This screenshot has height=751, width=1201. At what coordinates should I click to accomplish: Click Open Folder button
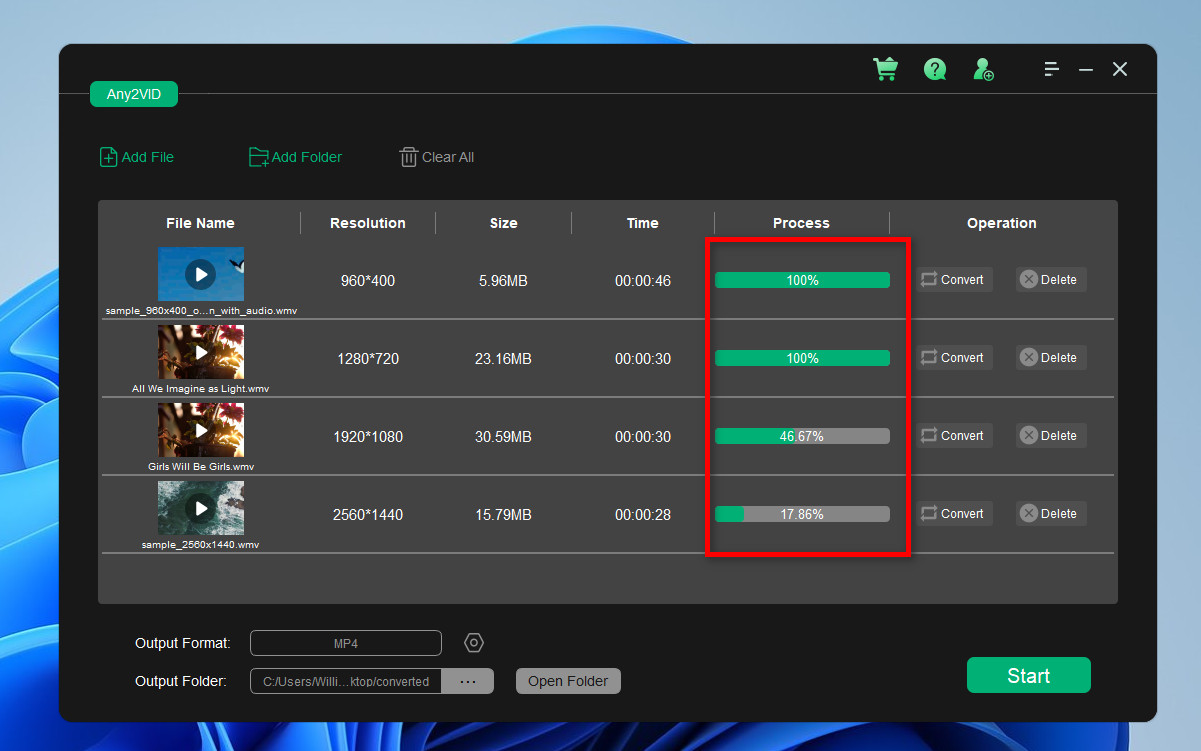point(568,681)
